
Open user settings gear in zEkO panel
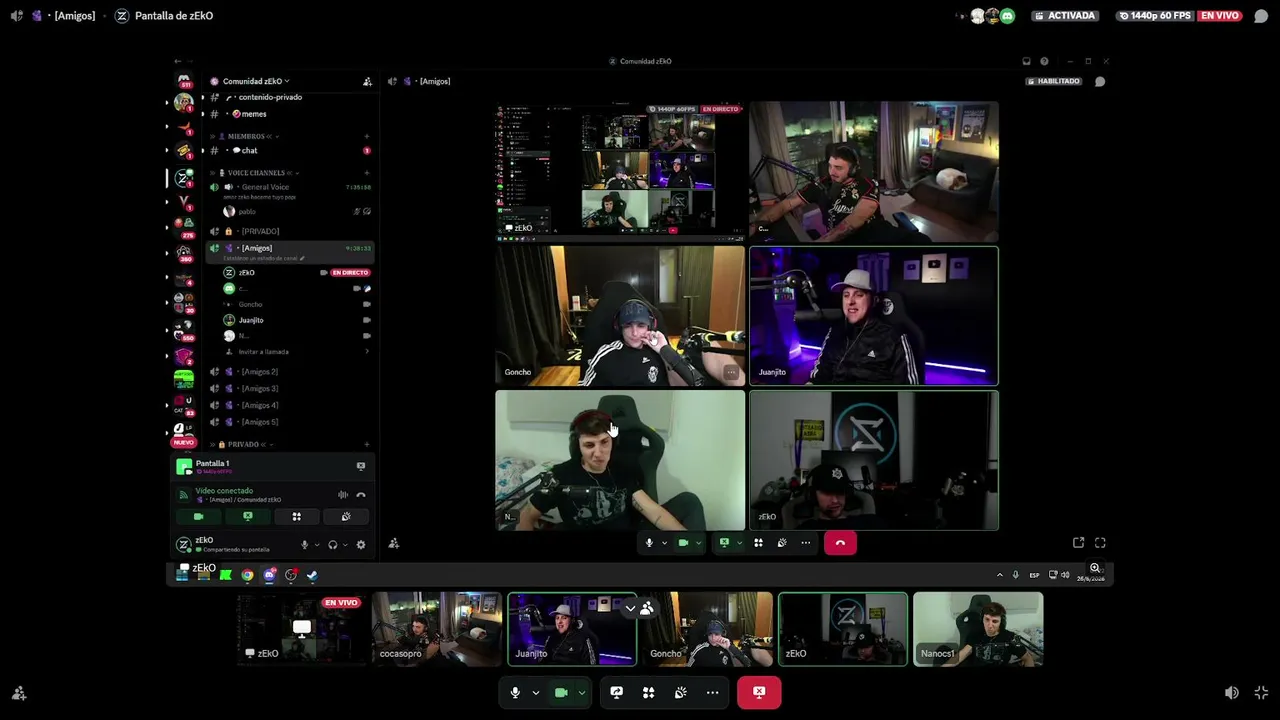coord(361,545)
